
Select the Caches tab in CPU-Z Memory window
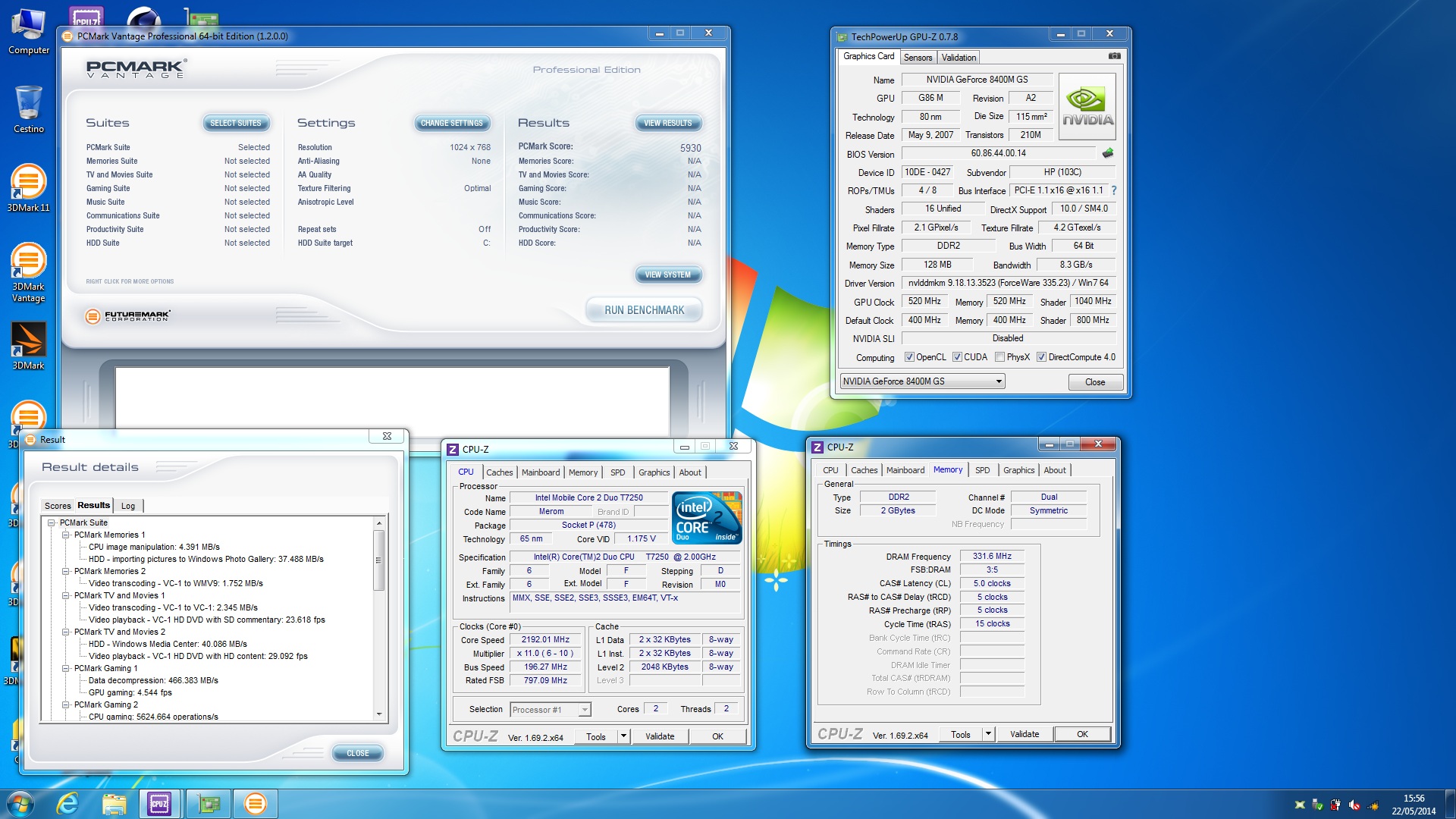click(864, 470)
